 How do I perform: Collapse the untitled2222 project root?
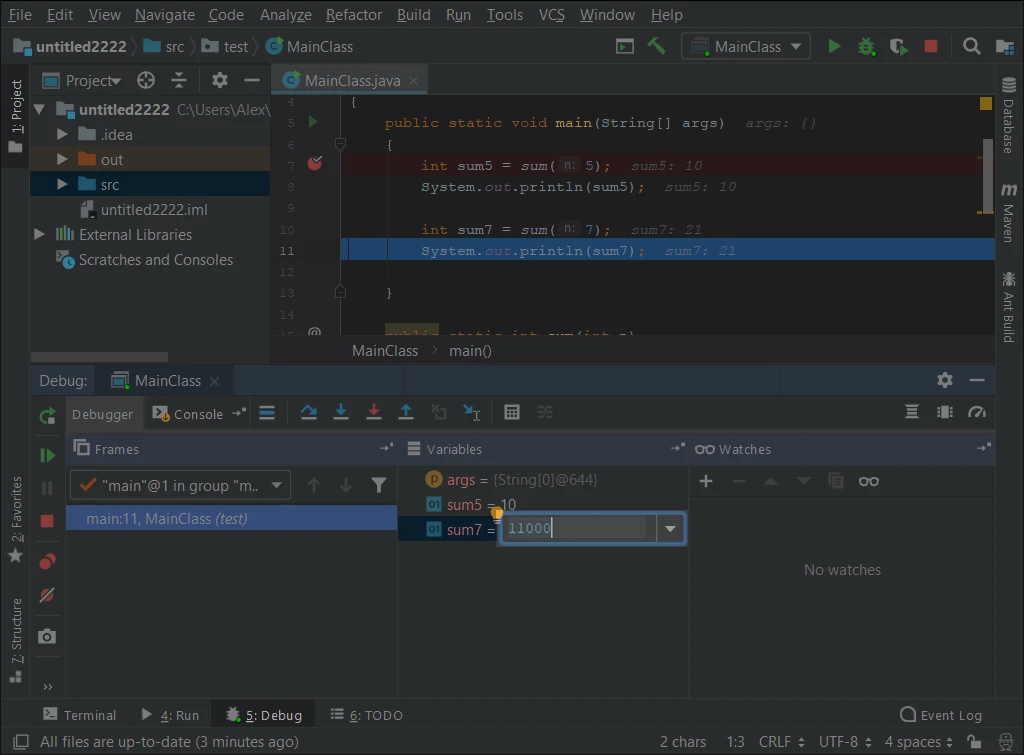[x=39, y=109]
